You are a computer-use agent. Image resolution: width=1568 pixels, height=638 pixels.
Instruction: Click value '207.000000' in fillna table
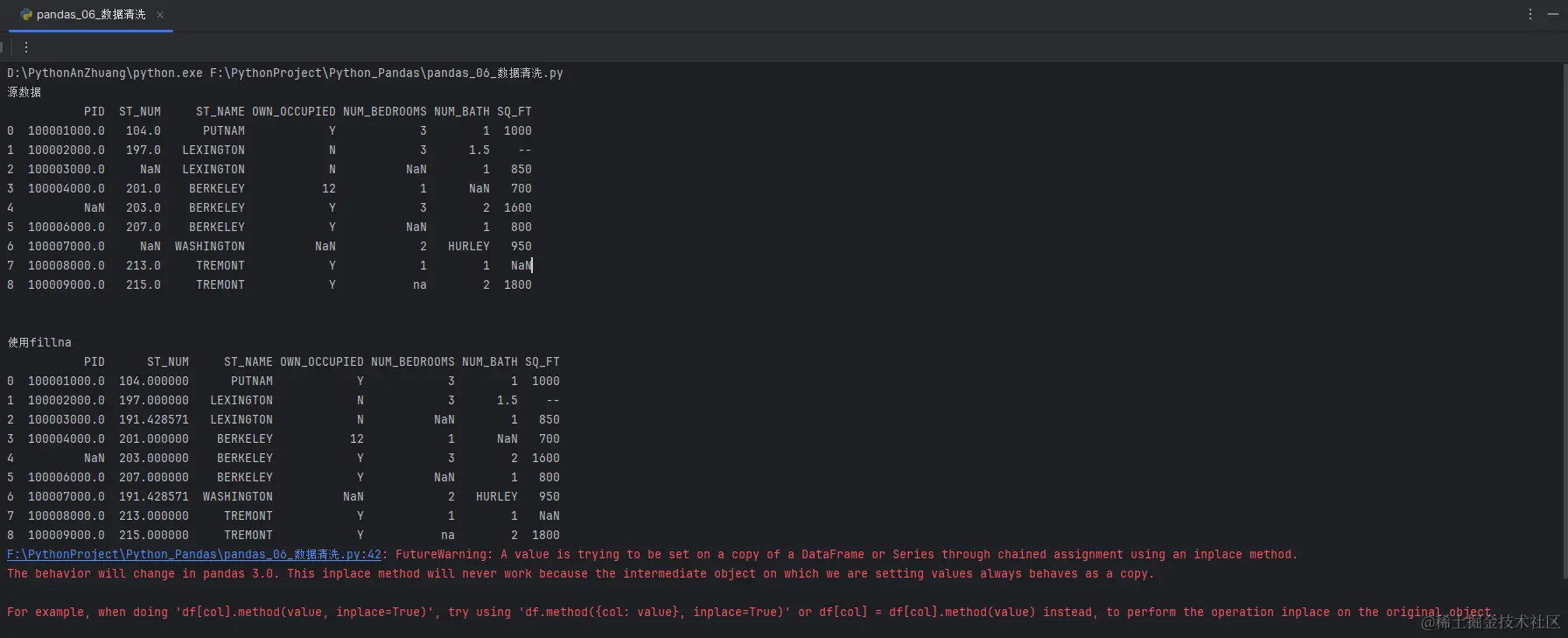tap(154, 478)
